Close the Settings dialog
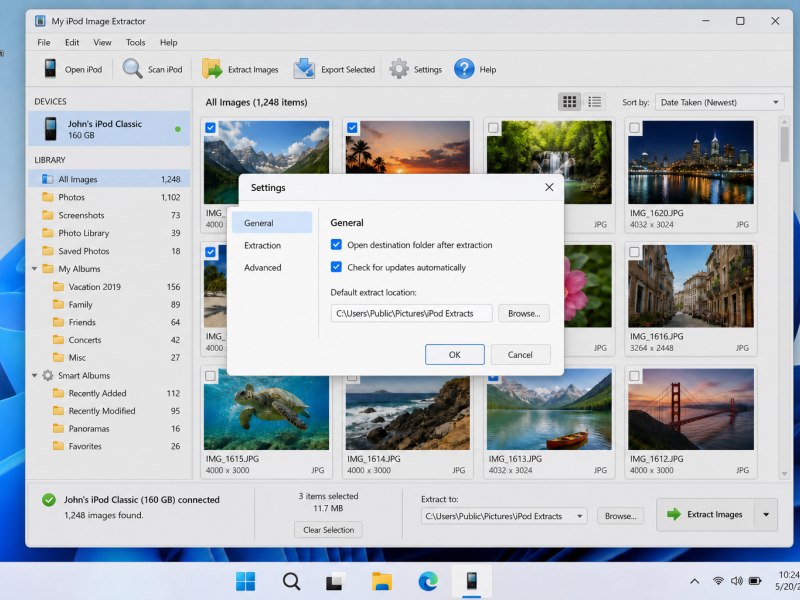Viewport: 800px width, 600px height. [x=549, y=187]
